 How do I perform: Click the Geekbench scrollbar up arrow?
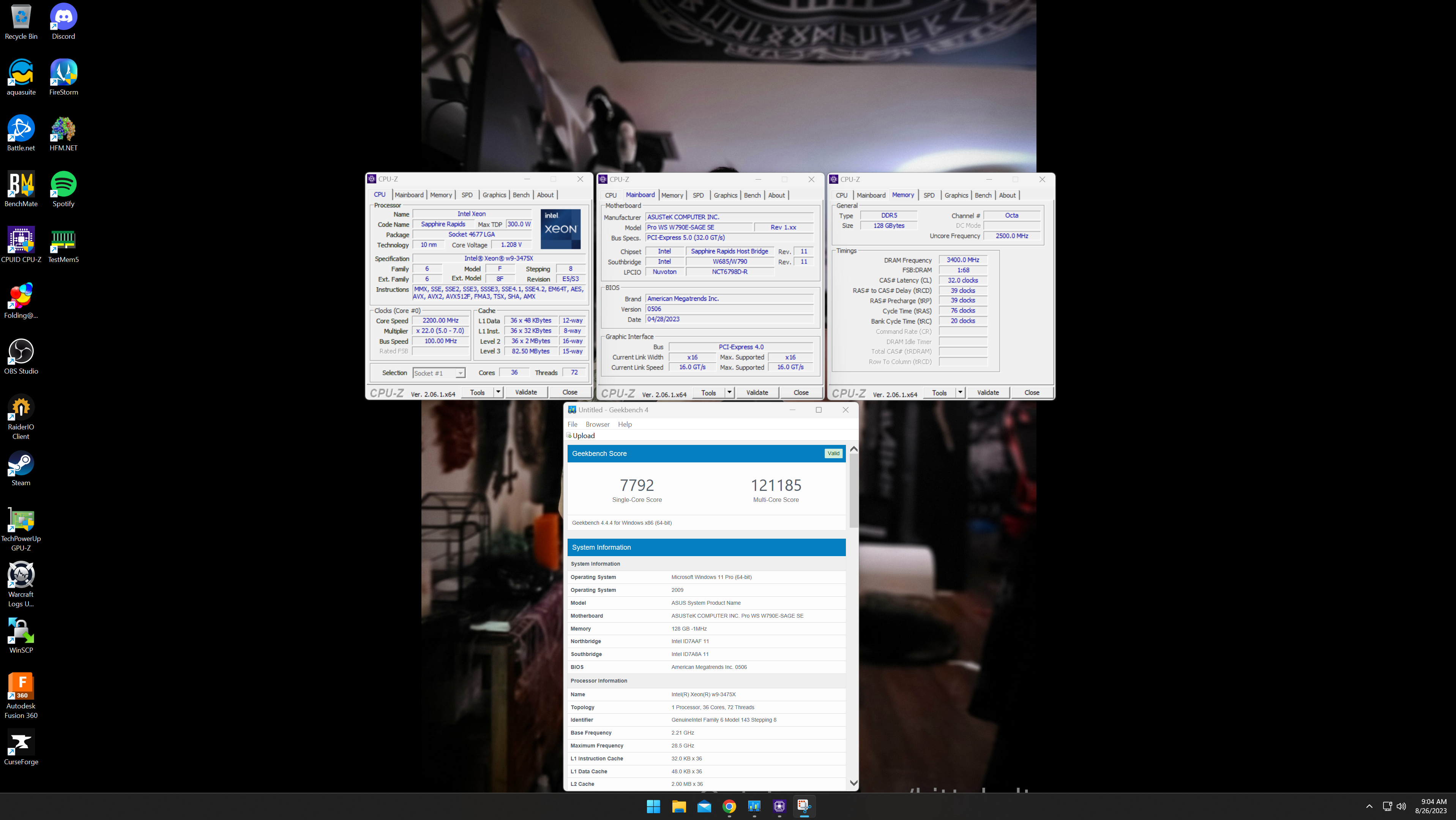853,449
